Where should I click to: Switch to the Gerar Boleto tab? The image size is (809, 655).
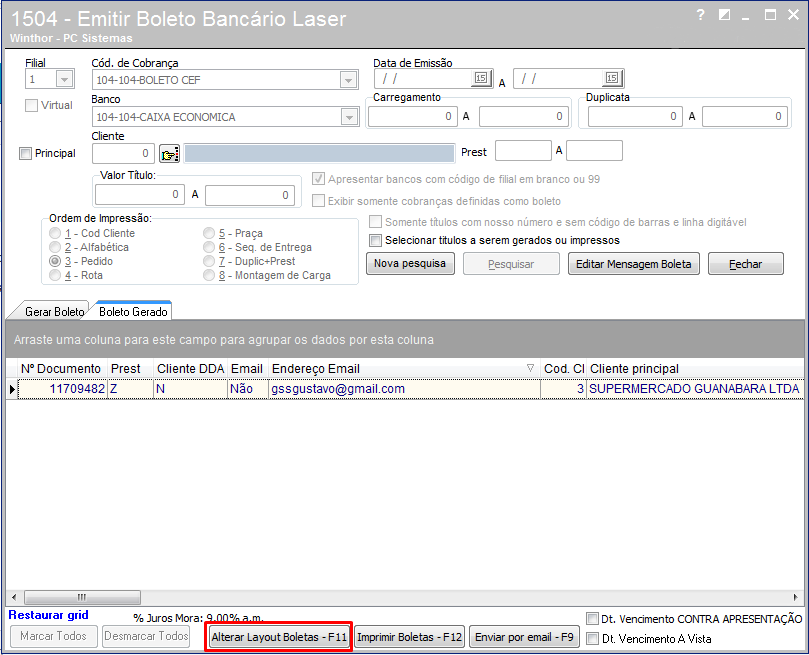[52, 312]
